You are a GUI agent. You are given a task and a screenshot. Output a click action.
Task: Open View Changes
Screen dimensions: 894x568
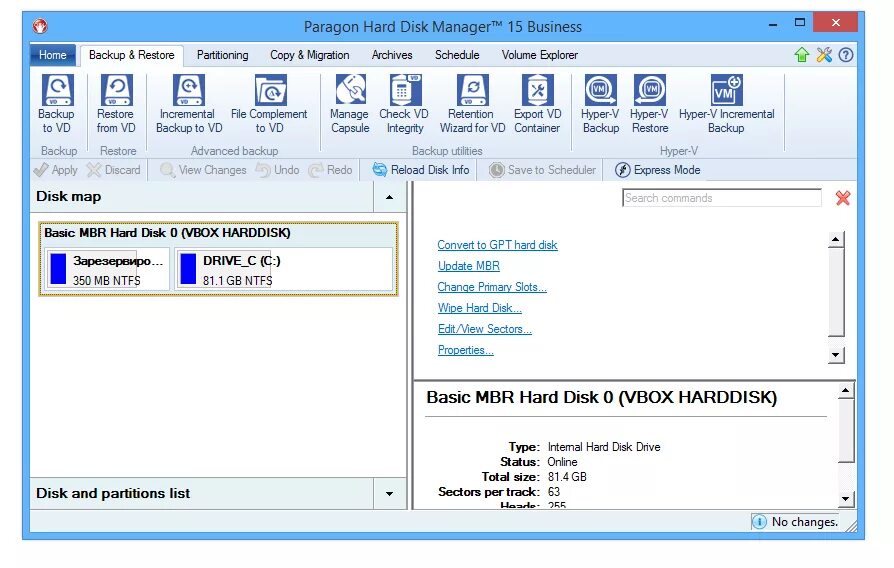click(x=203, y=170)
